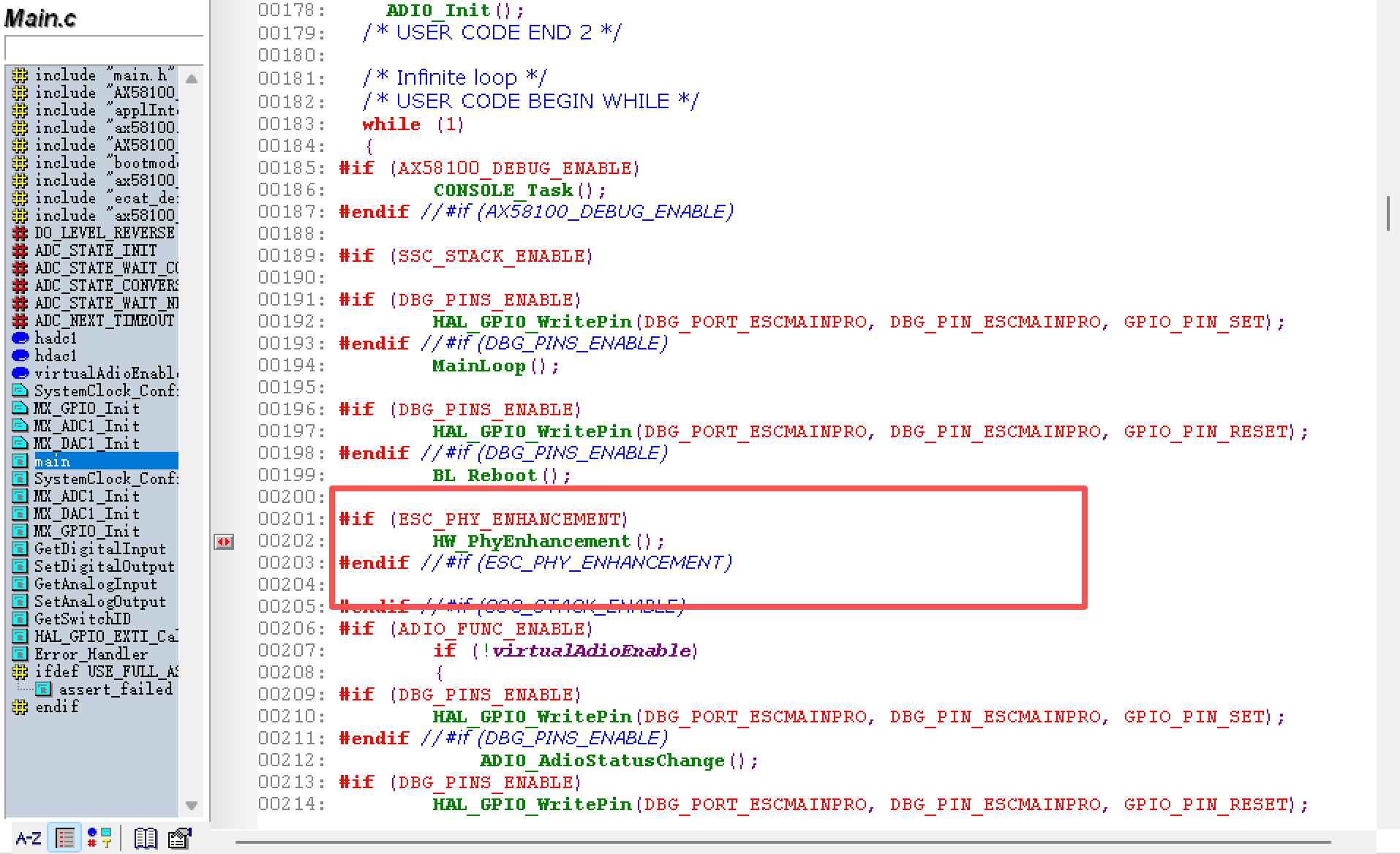
Task: Click ADIO_Init call on line 00178
Action: [438, 11]
